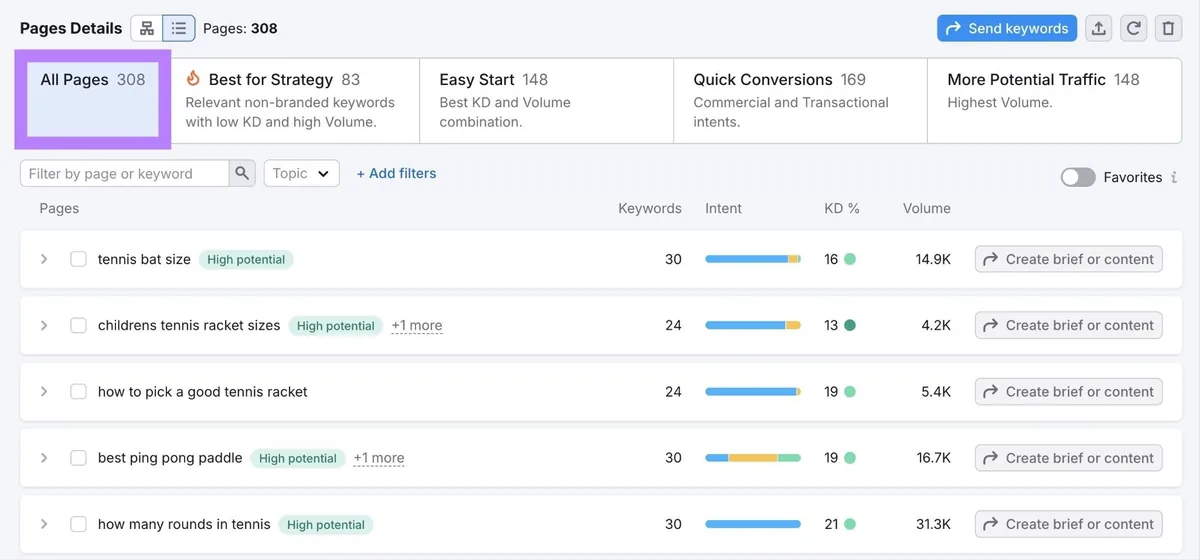The image size is (1200, 560).
Task: Open the Topic dropdown
Action: 301,173
